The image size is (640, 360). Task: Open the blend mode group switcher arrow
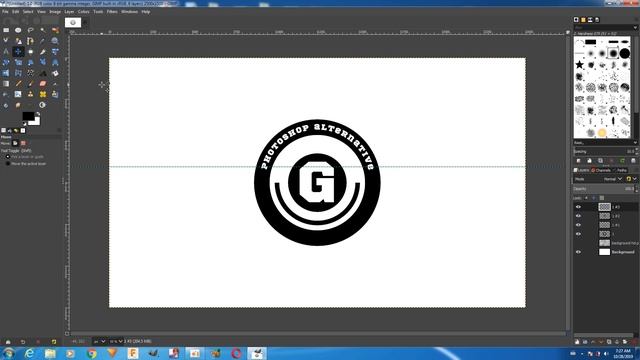634,179
